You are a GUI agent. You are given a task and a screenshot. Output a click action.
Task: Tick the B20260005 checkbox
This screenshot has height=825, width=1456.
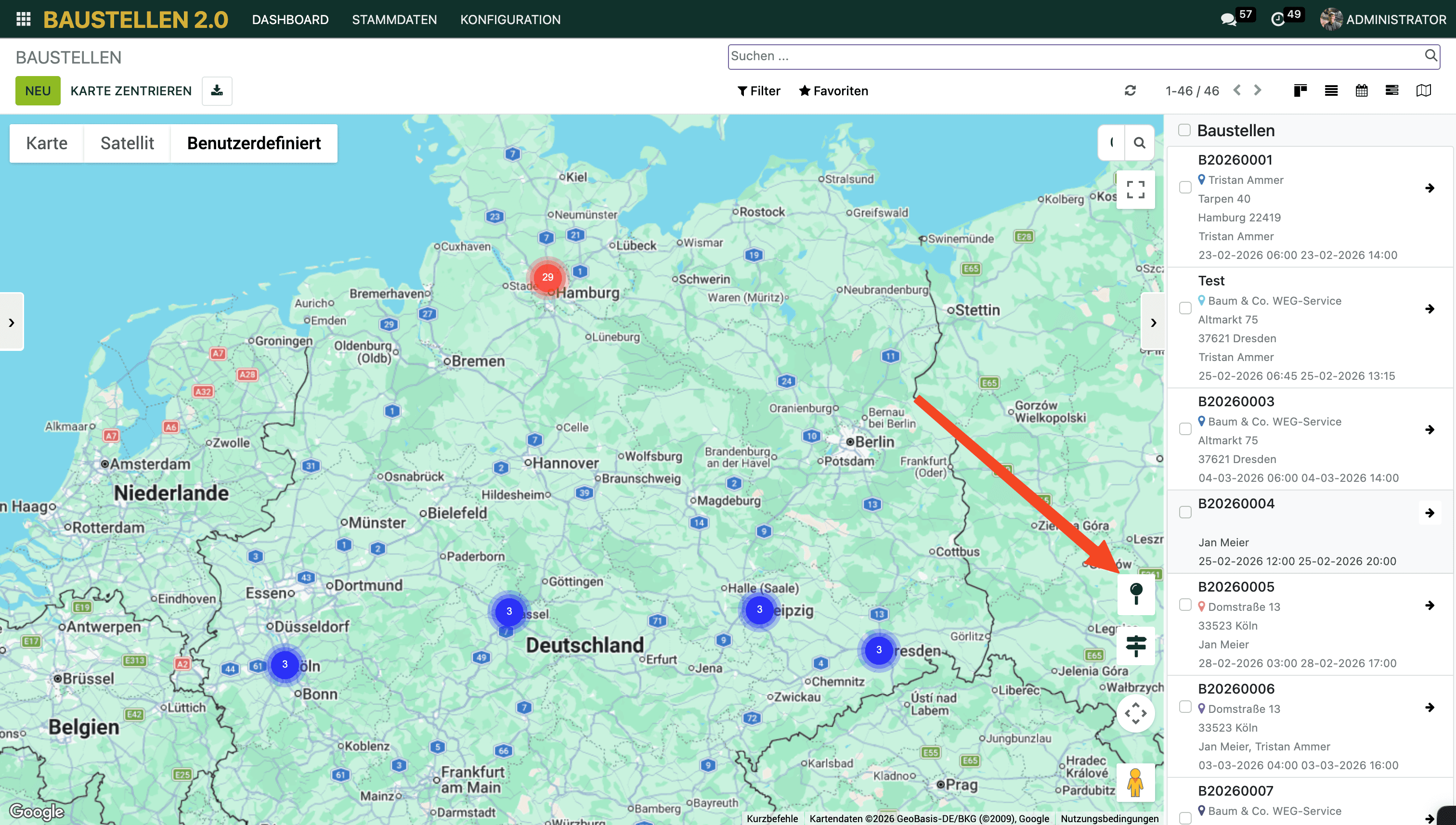coord(1185,605)
